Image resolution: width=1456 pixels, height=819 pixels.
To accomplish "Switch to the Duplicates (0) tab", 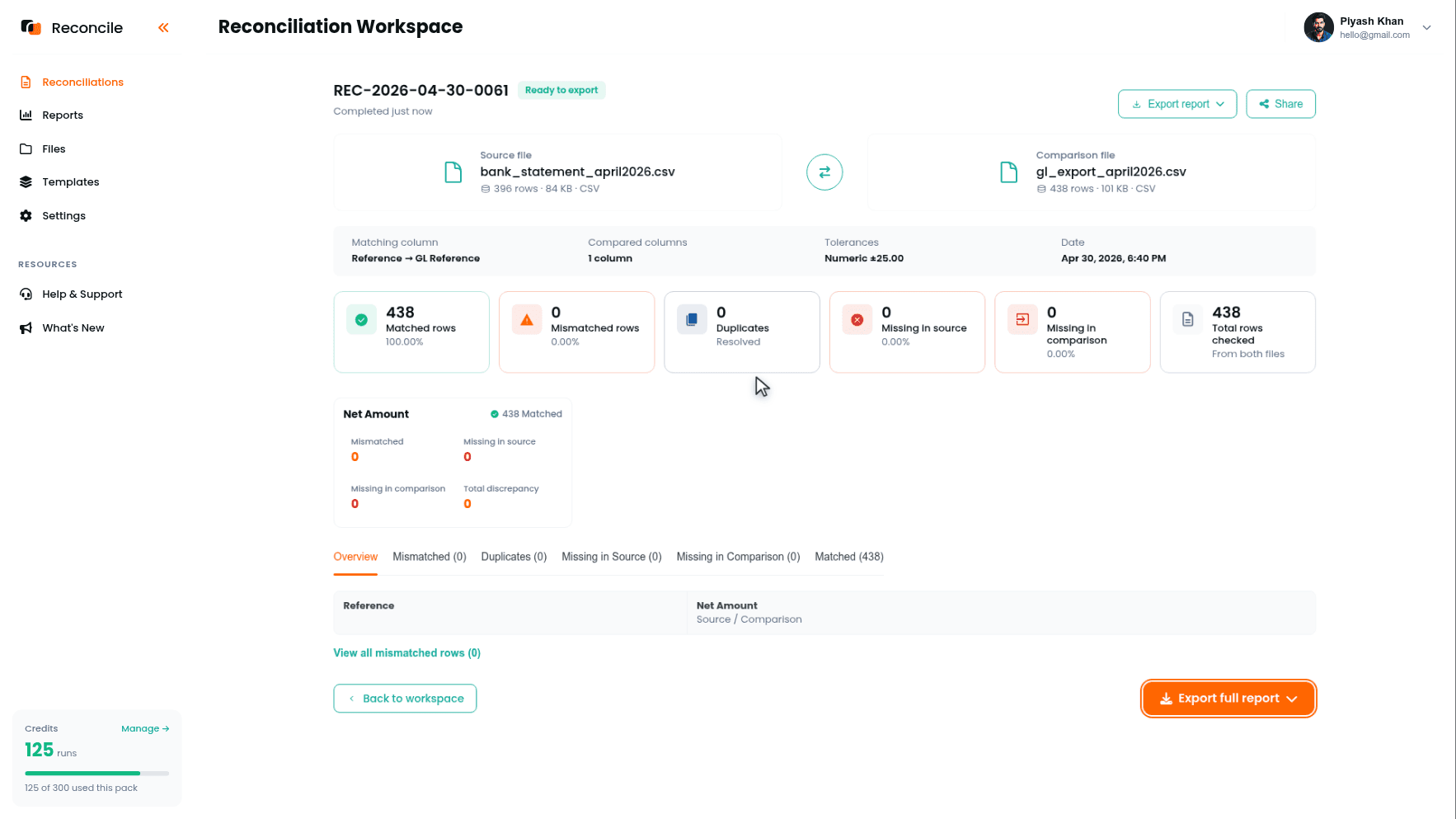I will coord(514,557).
